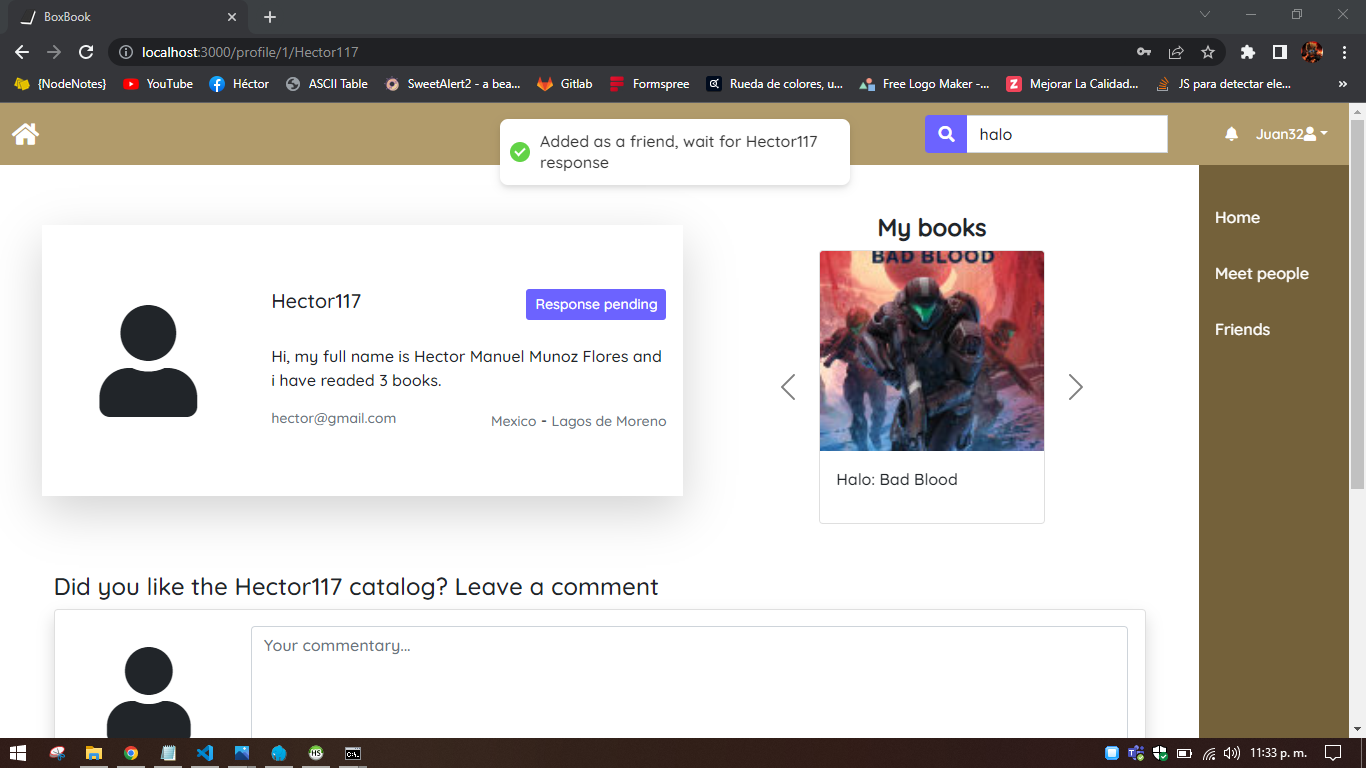Screen dimensions: 1366x768
Task: Bookmark this page with star icon
Action: coord(1208,52)
